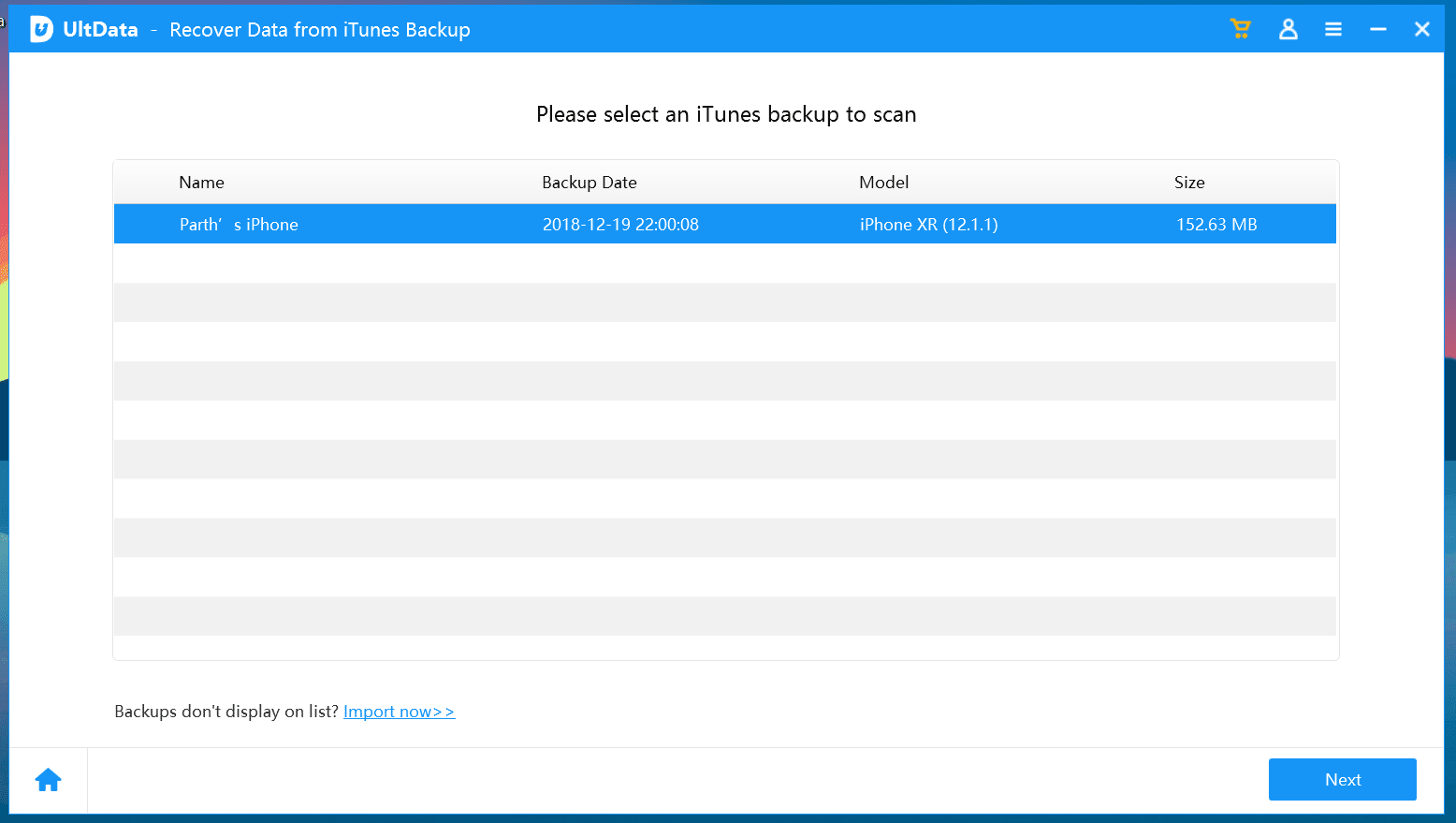Click the Next button
The image size is (1456, 823).
pos(1342,779)
